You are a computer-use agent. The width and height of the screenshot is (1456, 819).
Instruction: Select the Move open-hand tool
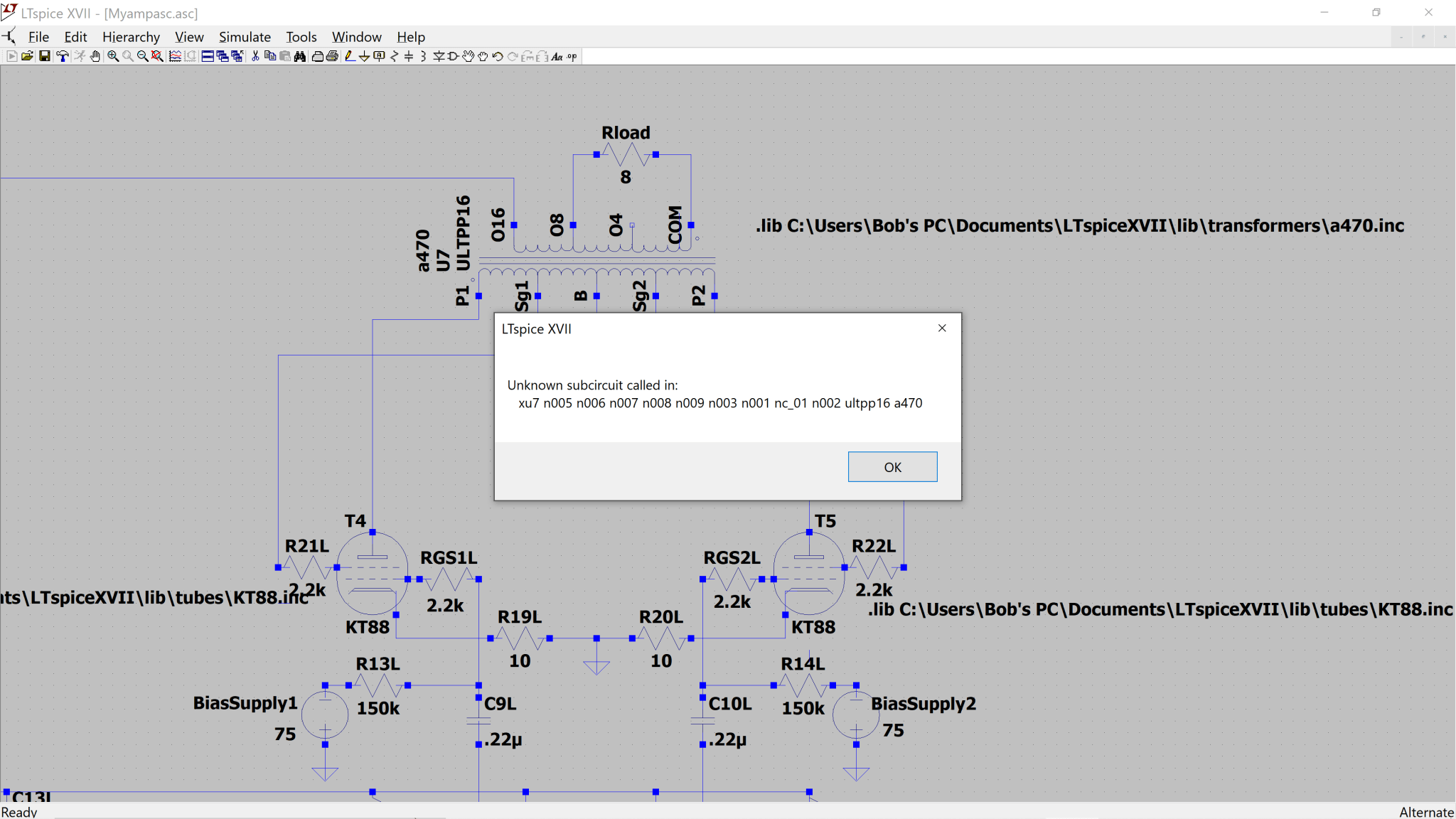(x=468, y=56)
